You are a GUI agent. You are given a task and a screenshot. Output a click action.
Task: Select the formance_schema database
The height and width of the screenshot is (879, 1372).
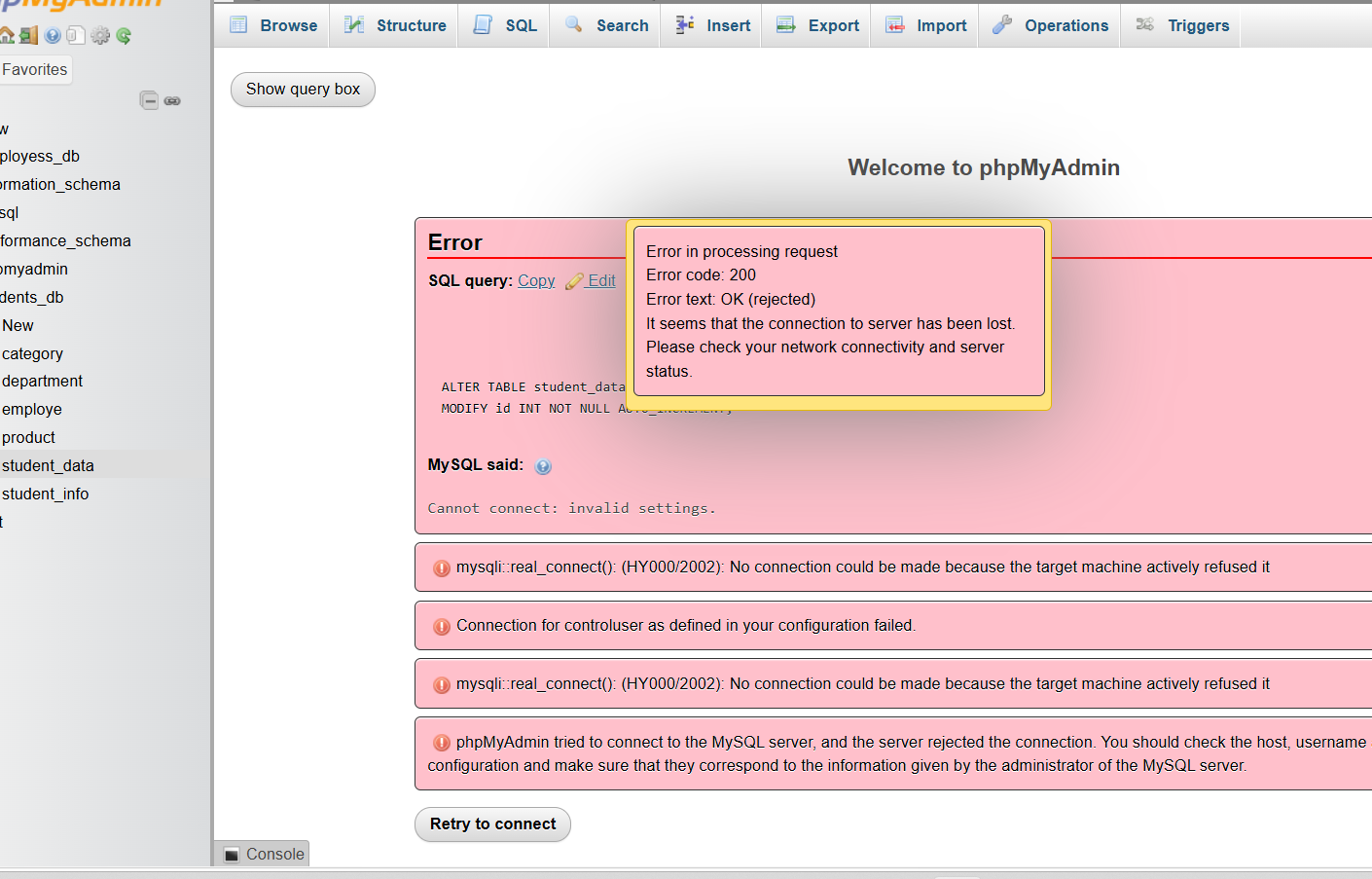tap(65, 240)
